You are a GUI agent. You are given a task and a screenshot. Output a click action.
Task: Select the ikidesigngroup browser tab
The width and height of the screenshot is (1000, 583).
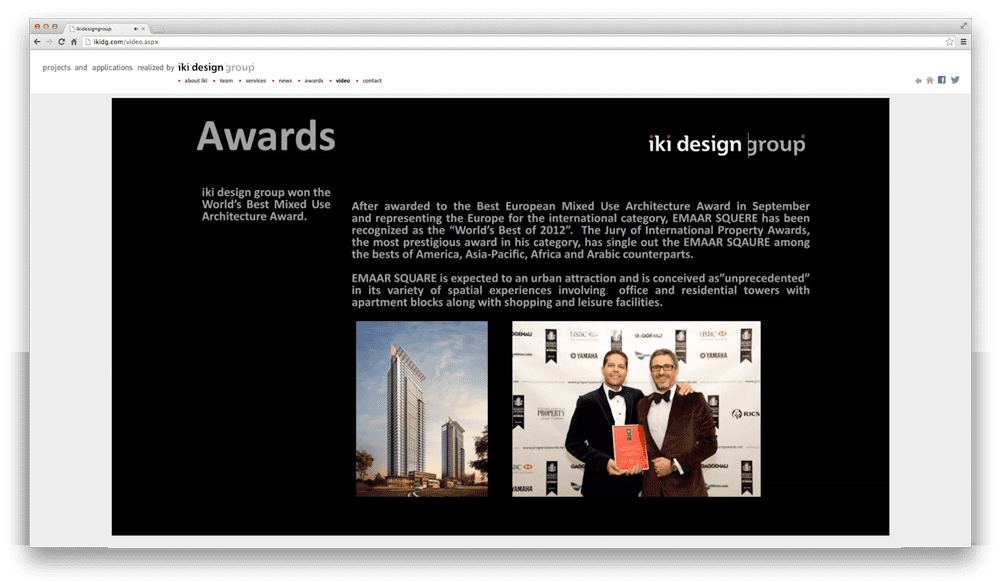point(107,29)
